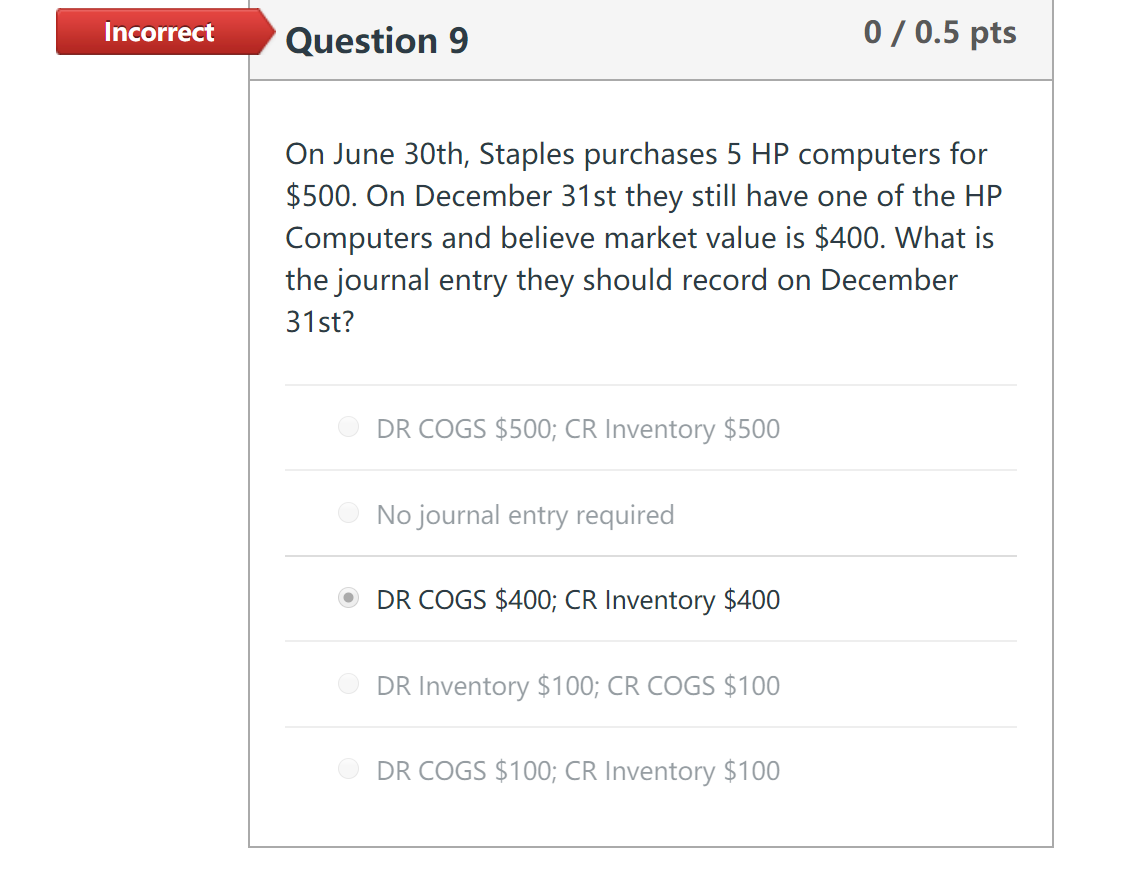1145x887 pixels.
Task: Click the selected answer text 'DR COGS $400; CR Inventory $400'
Action: pyautogui.click(x=577, y=599)
